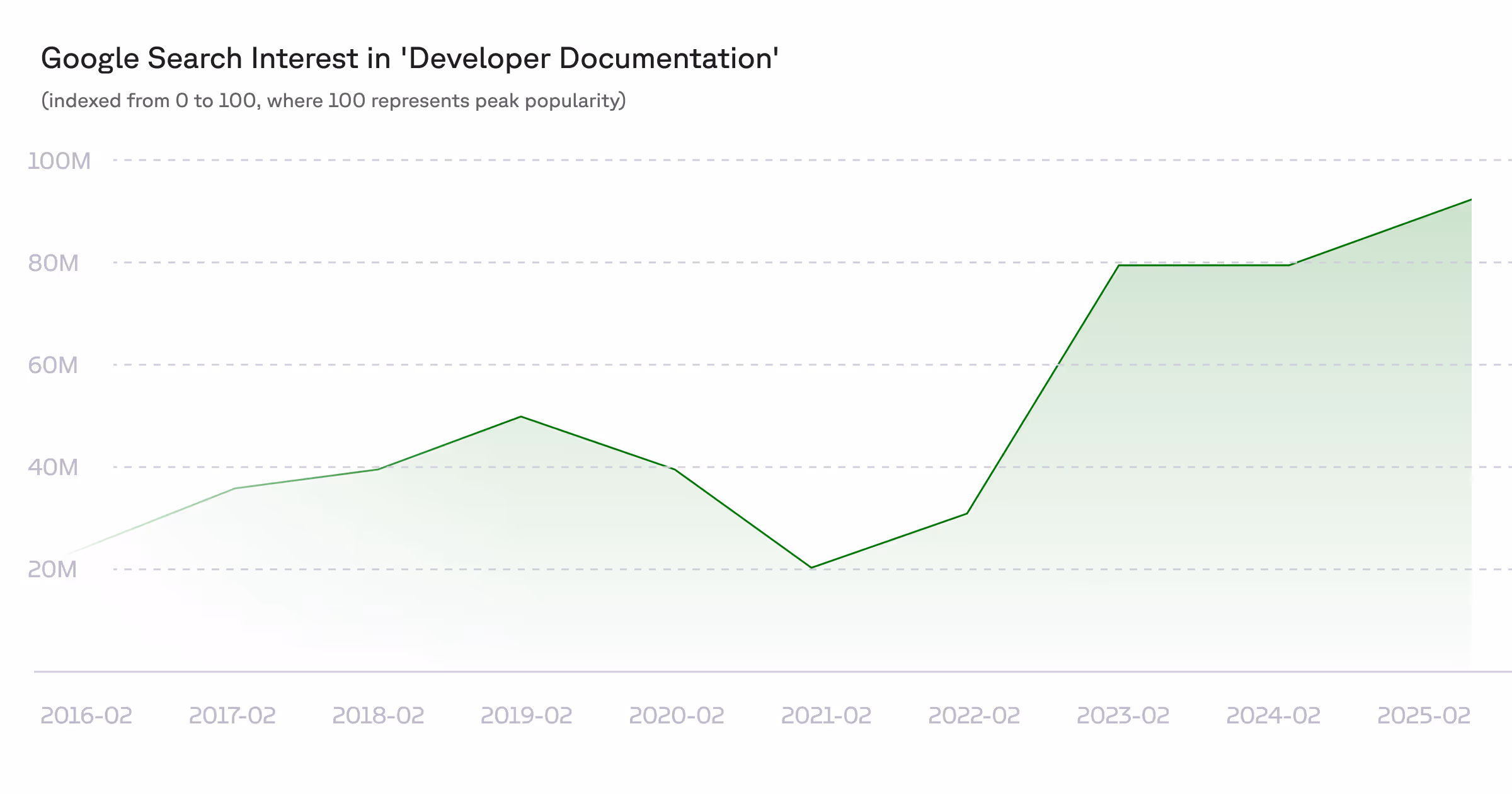Click the 40M y-axis label
1512x794 pixels.
coord(53,467)
